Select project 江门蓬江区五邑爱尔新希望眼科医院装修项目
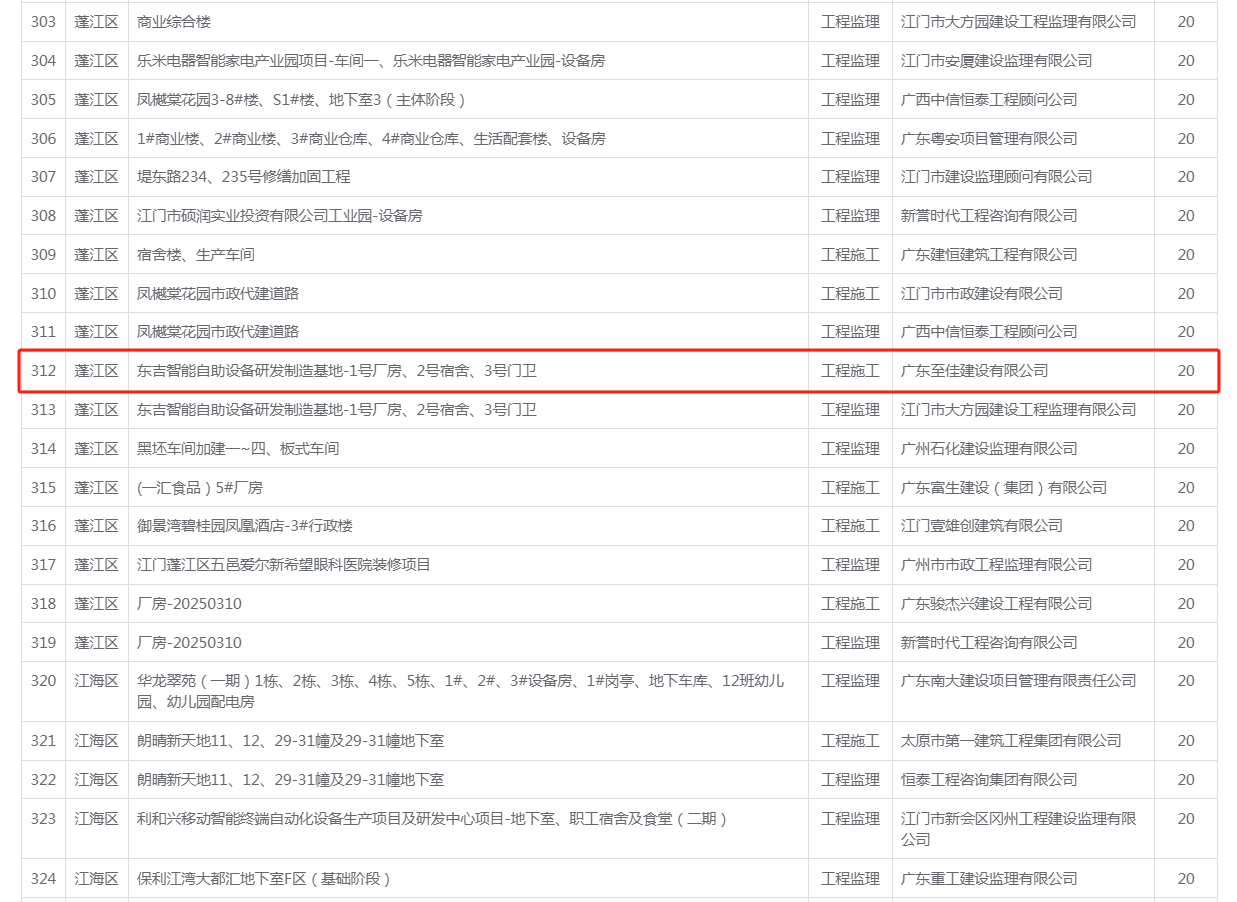Image resolution: width=1237 pixels, height=902 pixels. click(284, 565)
